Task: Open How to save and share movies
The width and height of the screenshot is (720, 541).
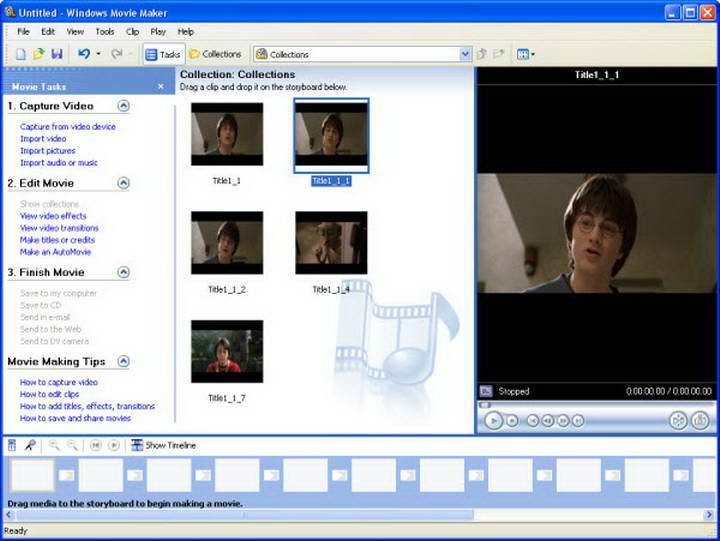Action: click(75, 418)
